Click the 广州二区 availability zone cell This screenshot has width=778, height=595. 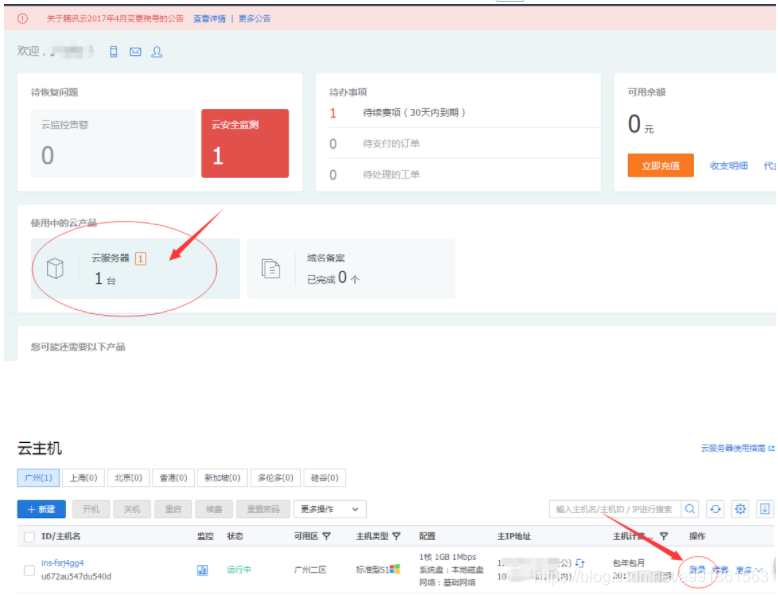[x=310, y=570]
